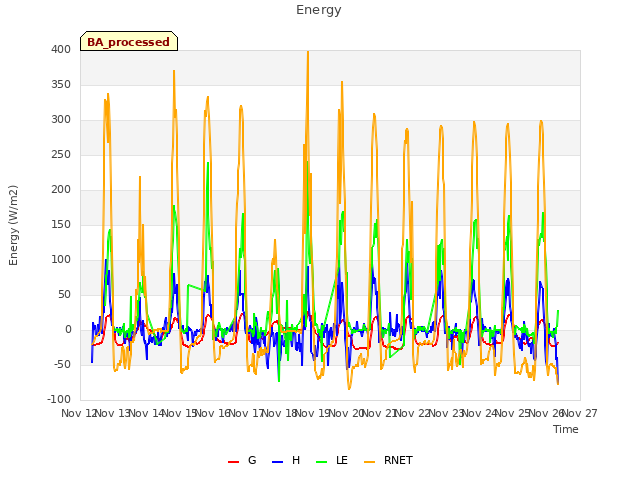This screenshot has height=480, width=640.
Task: Click the 50 y-axis label
Action: [64, 294]
